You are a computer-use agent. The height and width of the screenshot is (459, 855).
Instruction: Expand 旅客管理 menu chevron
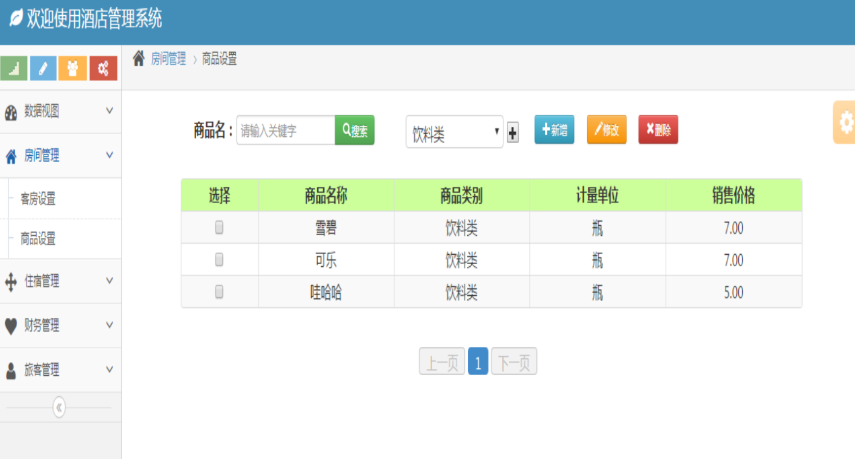click(109, 370)
